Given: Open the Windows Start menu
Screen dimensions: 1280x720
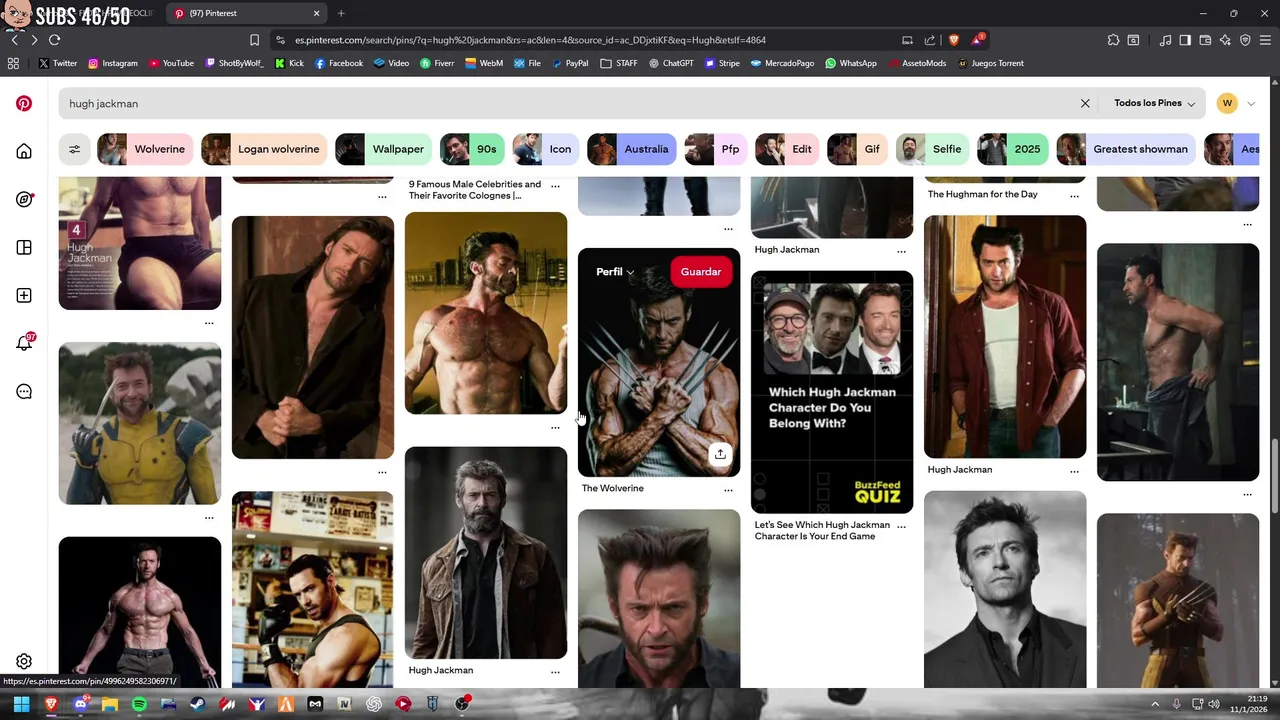Looking at the screenshot, I should pyautogui.click(x=21, y=704).
